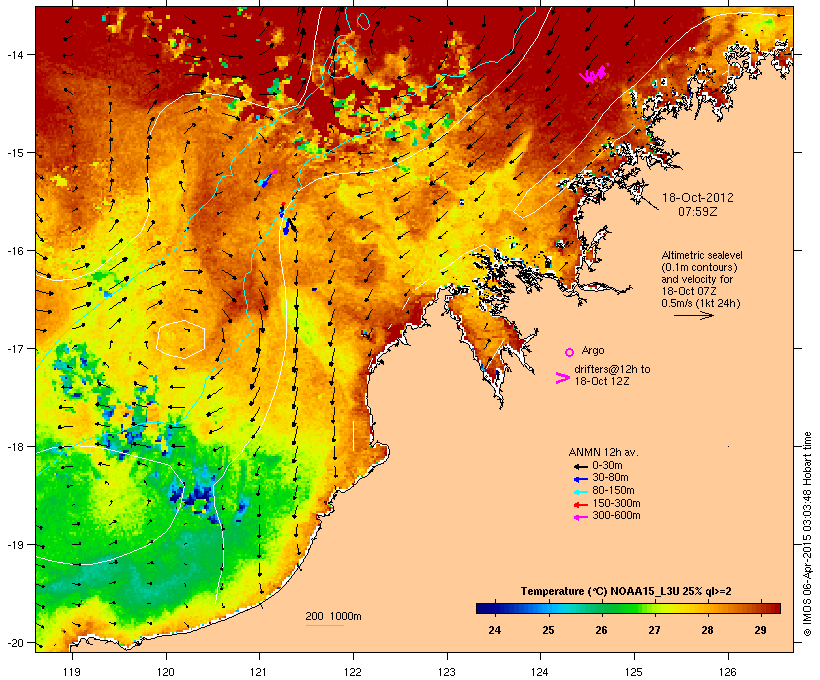Click the IMOS copyright timestamp text
This screenshot has width=820, height=680.
807,534
